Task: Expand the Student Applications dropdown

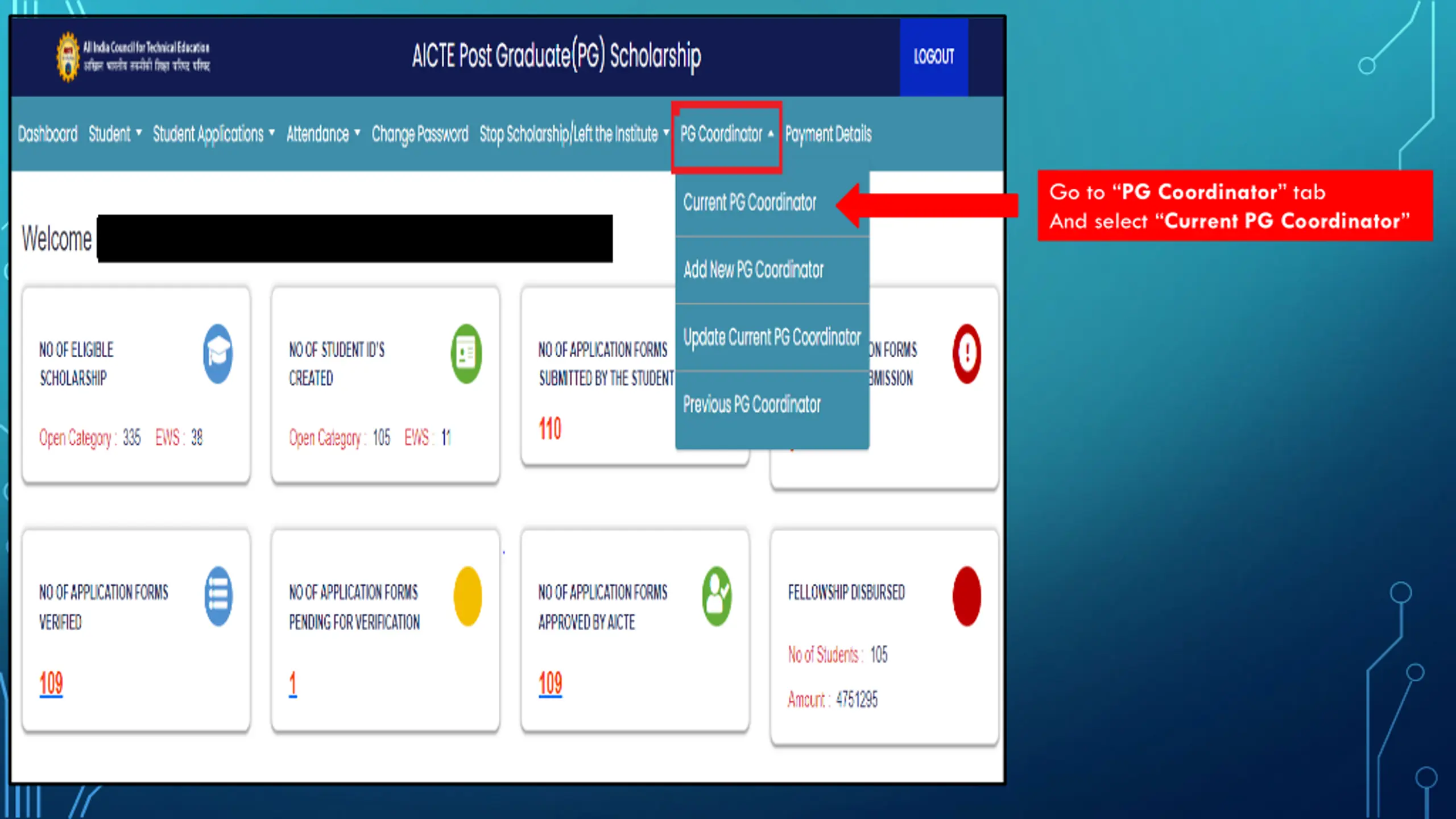Action: coord(214,135)
